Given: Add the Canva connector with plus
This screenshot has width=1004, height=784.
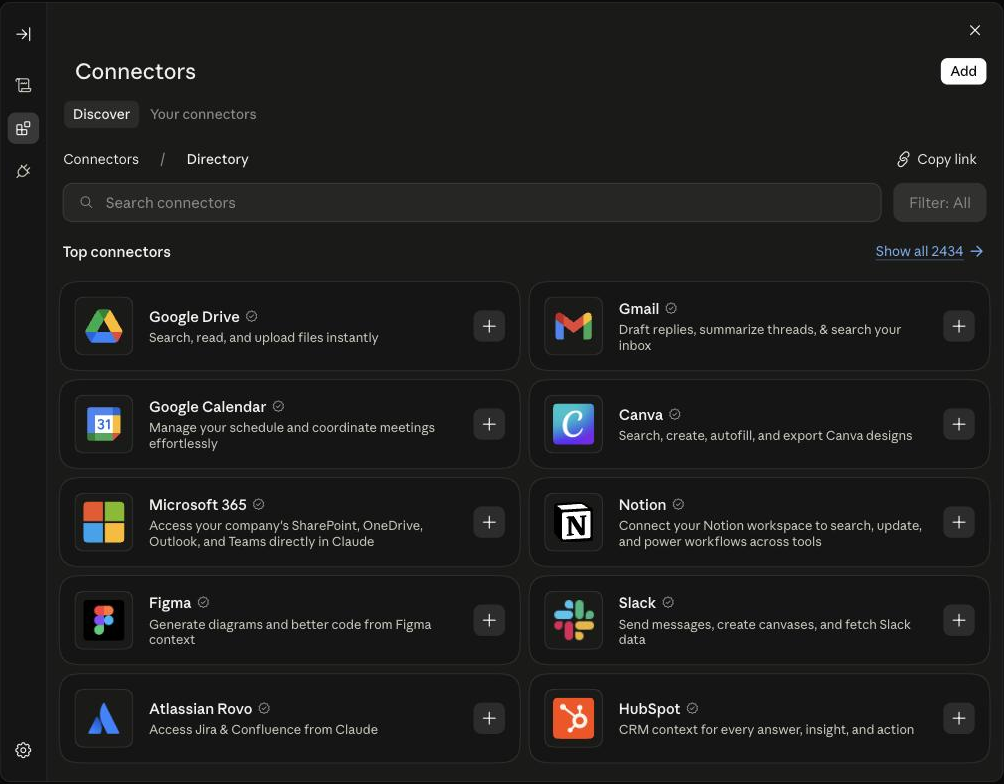Looking at the screenshot, I should (x=959, y=424).
